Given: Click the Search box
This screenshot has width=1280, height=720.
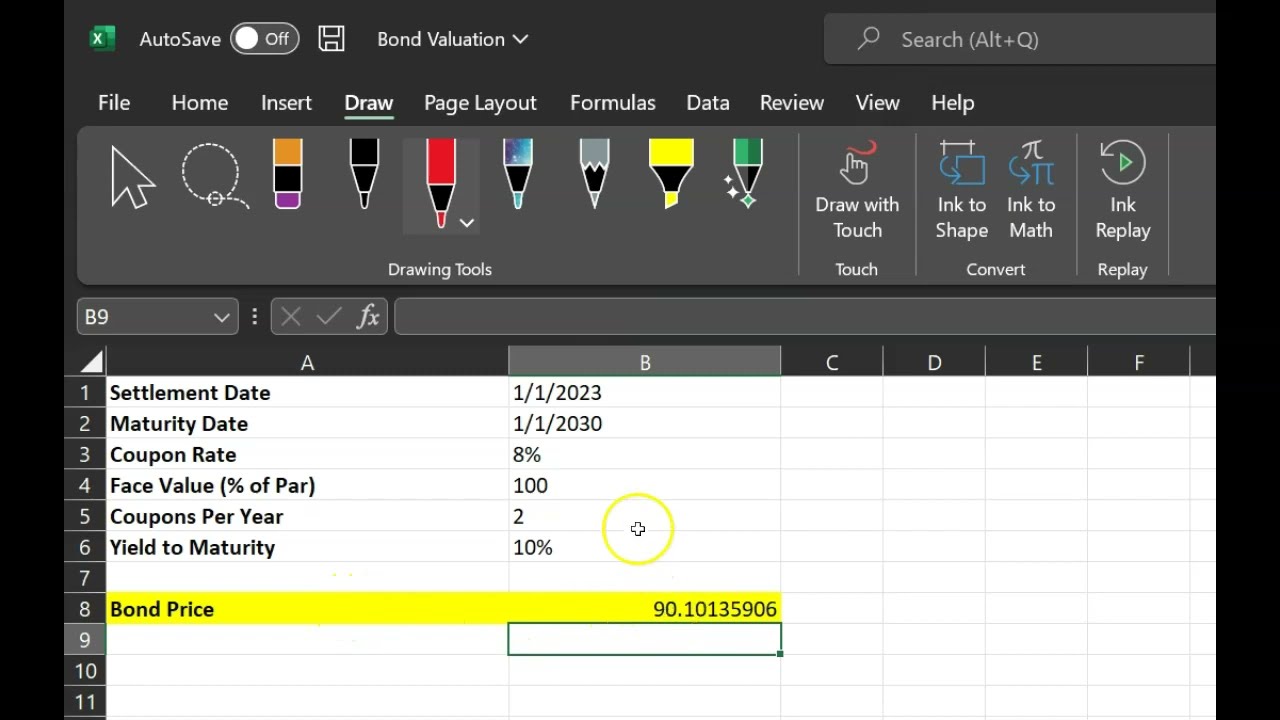Looking at the screenshot, I should pos(1020,39).
